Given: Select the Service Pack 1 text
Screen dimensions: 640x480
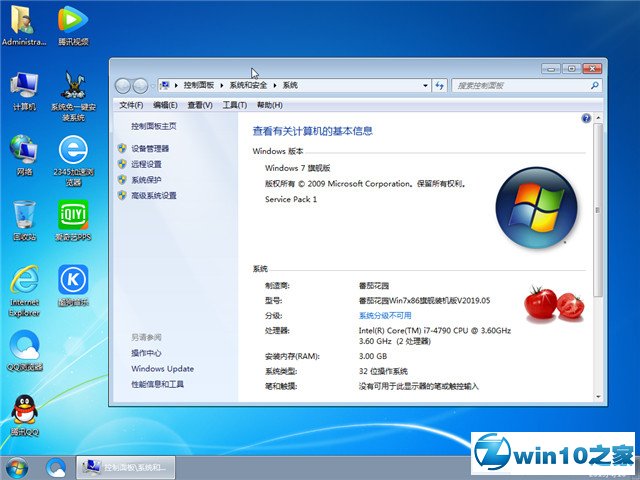Looking at the screenshot, I should click(291, 199).
